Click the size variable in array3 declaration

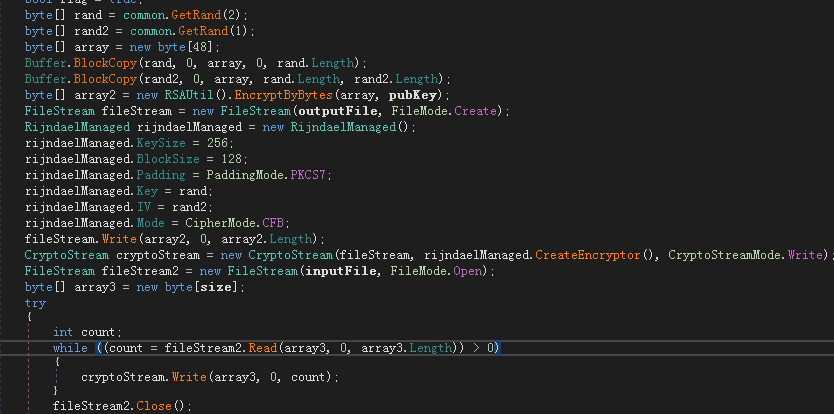(220, 288)
